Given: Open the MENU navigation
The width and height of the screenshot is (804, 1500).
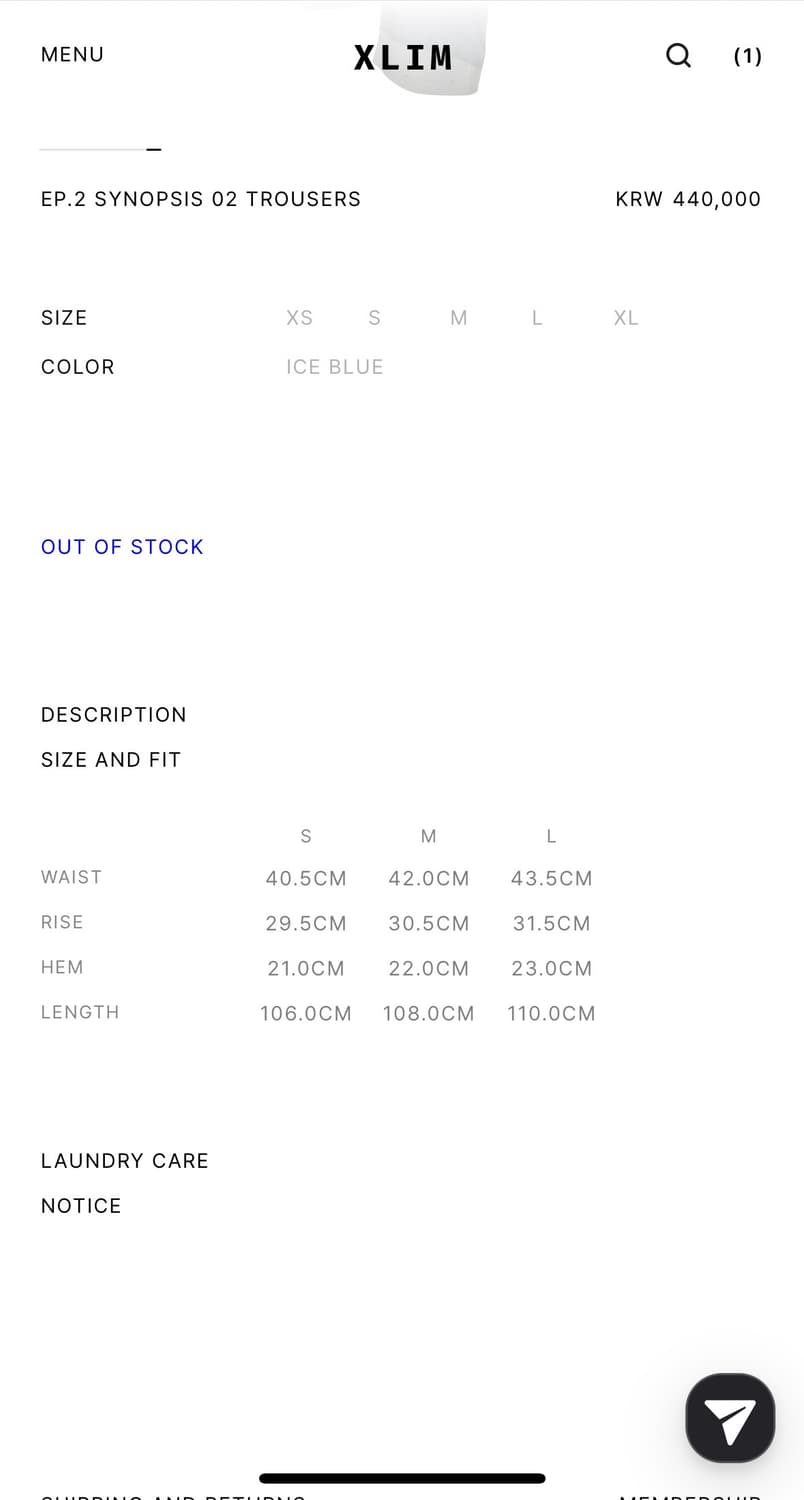Looking at the screenshot, I should point(72,55).
